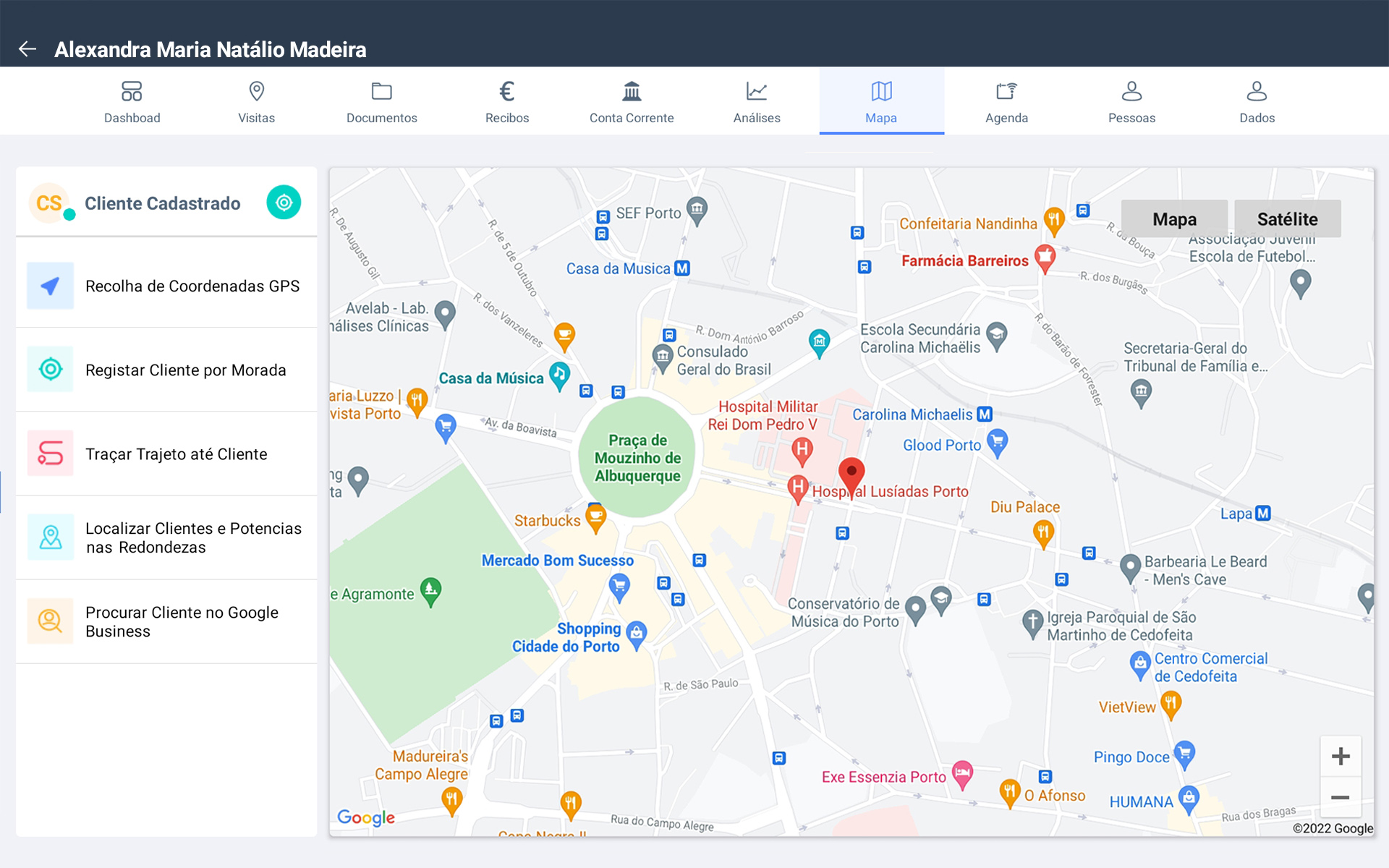This screenshot has height=868, width=1389.
Task: Click the Localizar Clientes nas Redondezas icon
Action: (x=50, y=537)
